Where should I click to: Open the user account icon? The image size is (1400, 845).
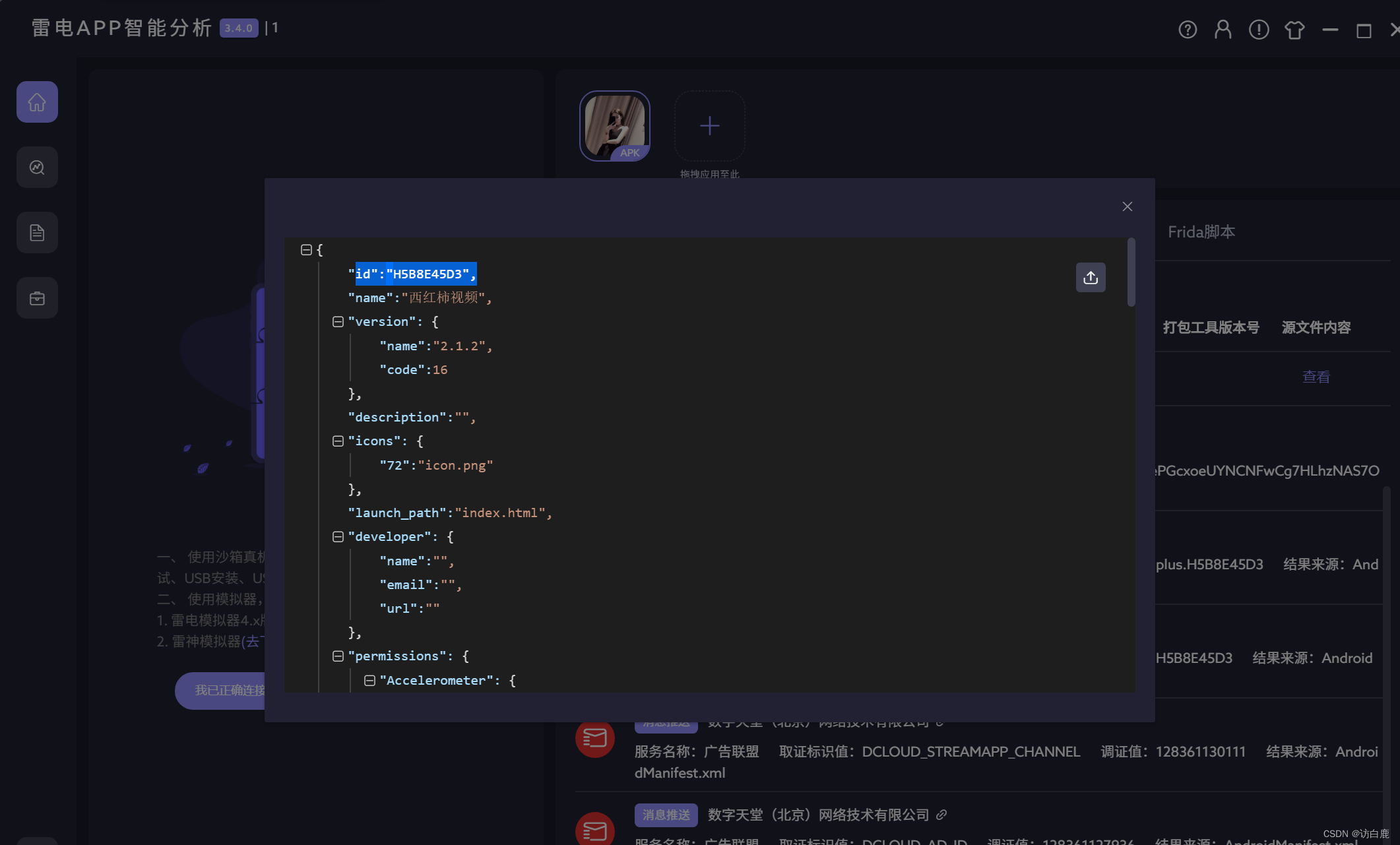pyautogui.click(x=1223, y=30)
